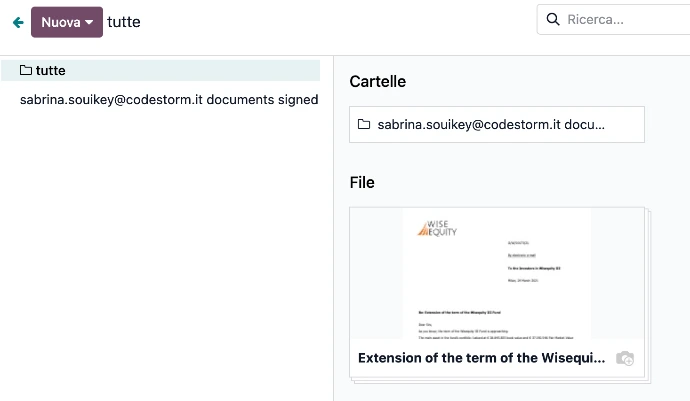Click the 'tutte' breadcrumb title

coord(124,22)
